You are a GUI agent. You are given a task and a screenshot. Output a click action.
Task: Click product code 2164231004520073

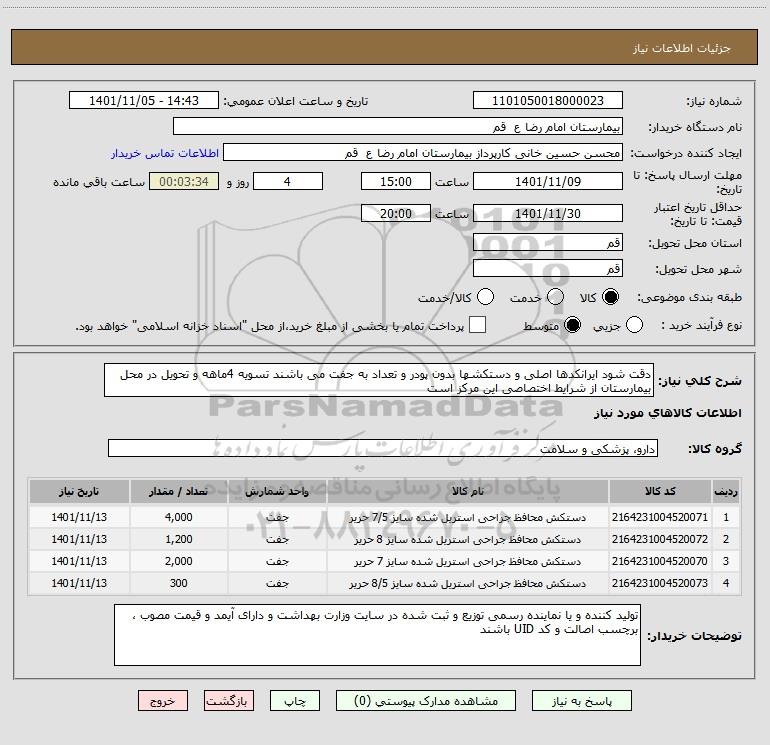pos(660,583)
